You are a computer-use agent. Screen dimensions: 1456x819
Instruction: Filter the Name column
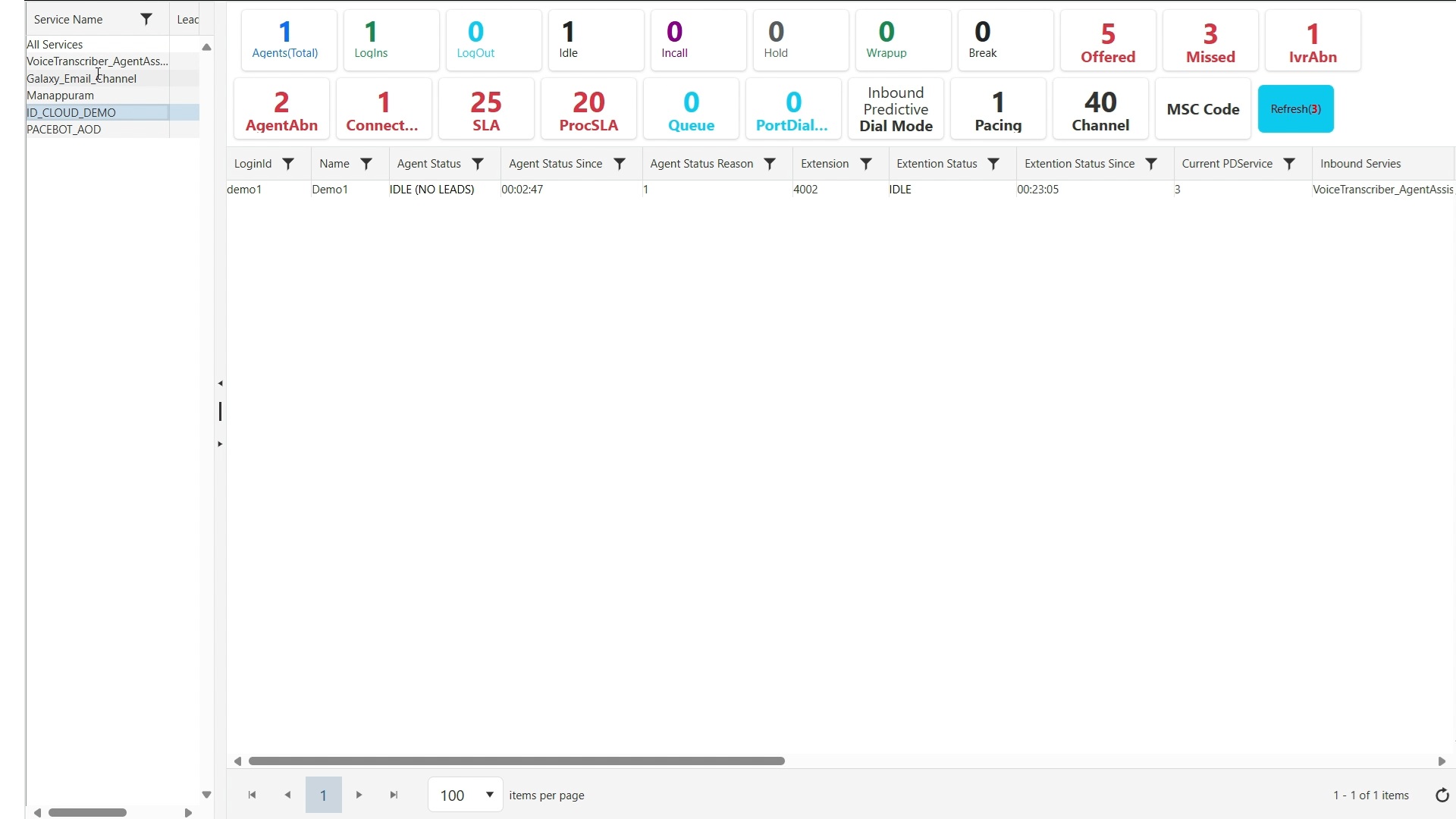(367, 164)
